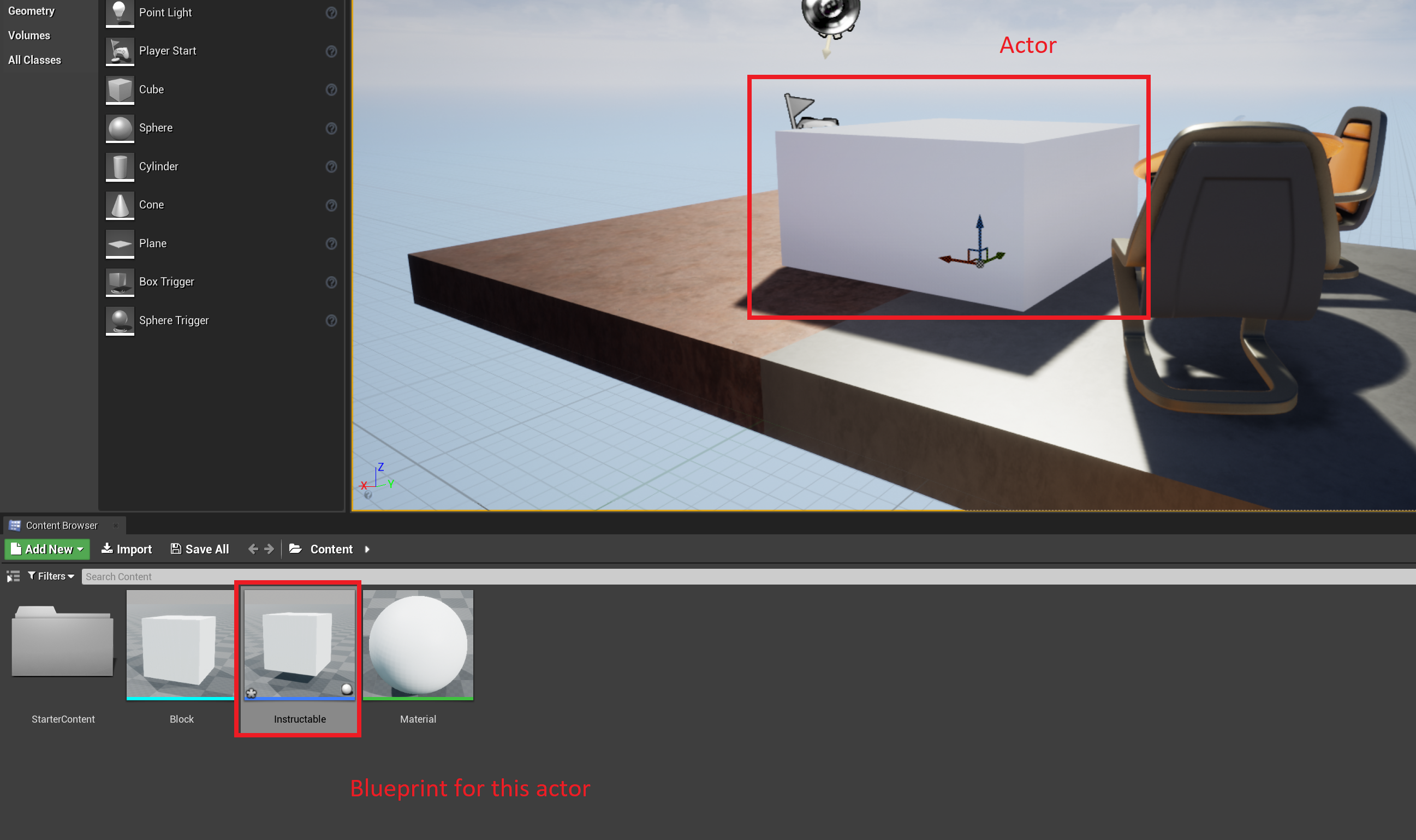Switch to the Volumes category
This screenshot has width=1416, height=840.
coord(29,34)
